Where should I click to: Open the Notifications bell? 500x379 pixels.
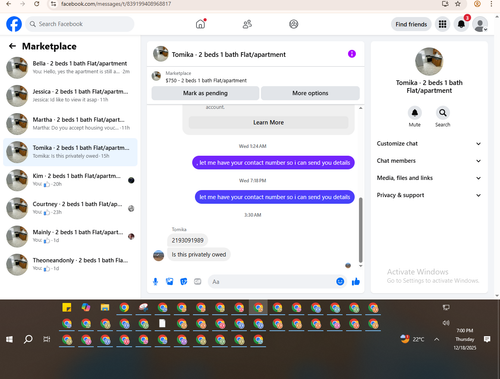461,24
